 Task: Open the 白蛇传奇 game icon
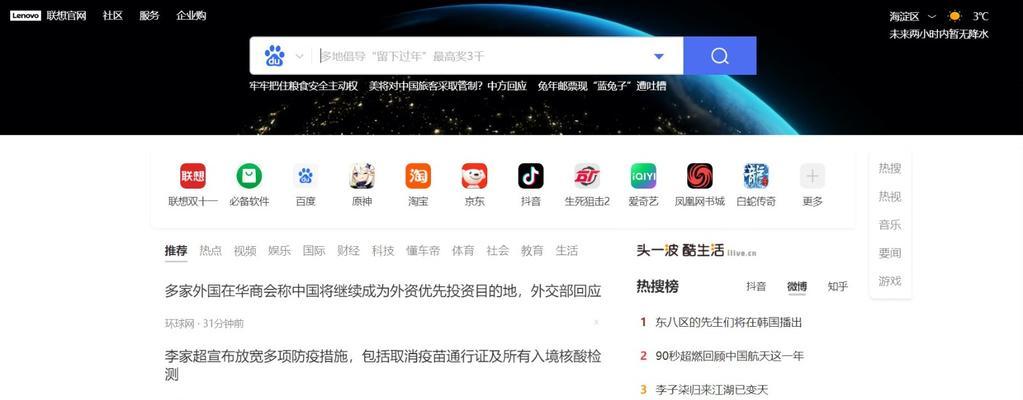(756, 176)
